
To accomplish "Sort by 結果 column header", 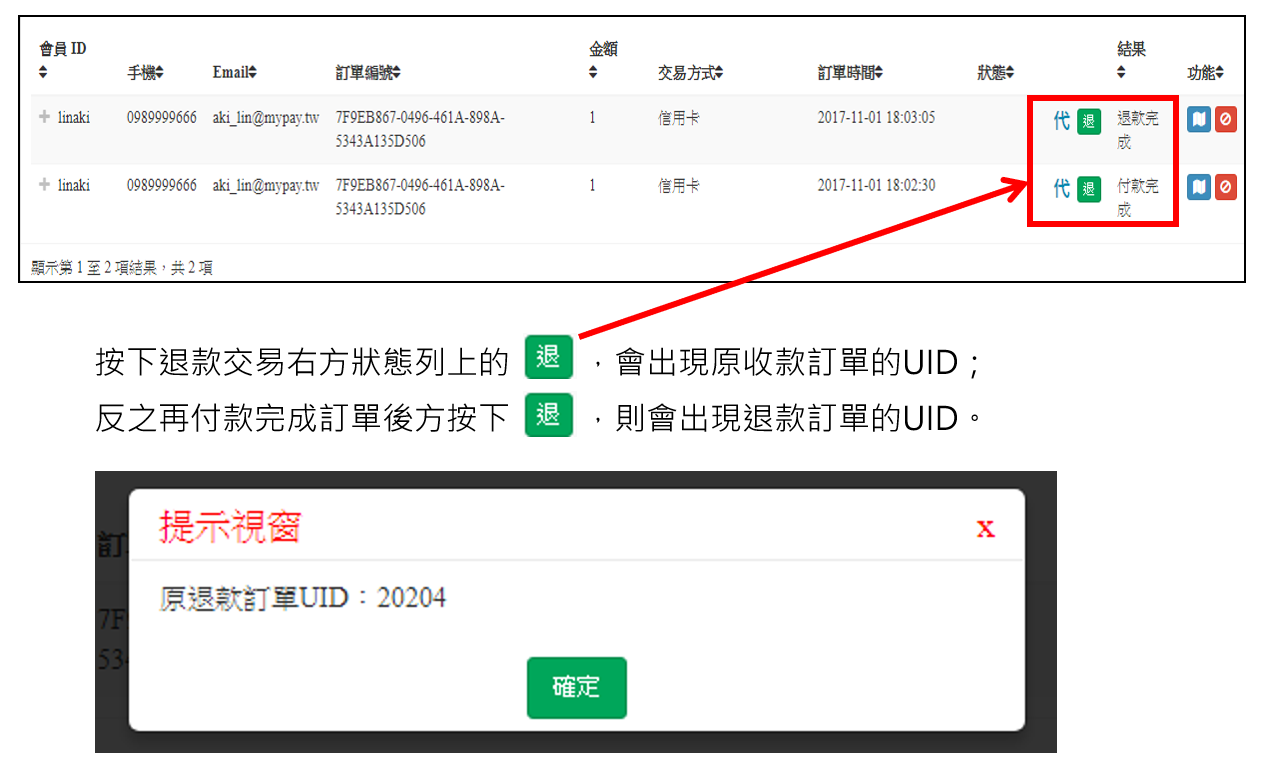I will (1130, 60).
